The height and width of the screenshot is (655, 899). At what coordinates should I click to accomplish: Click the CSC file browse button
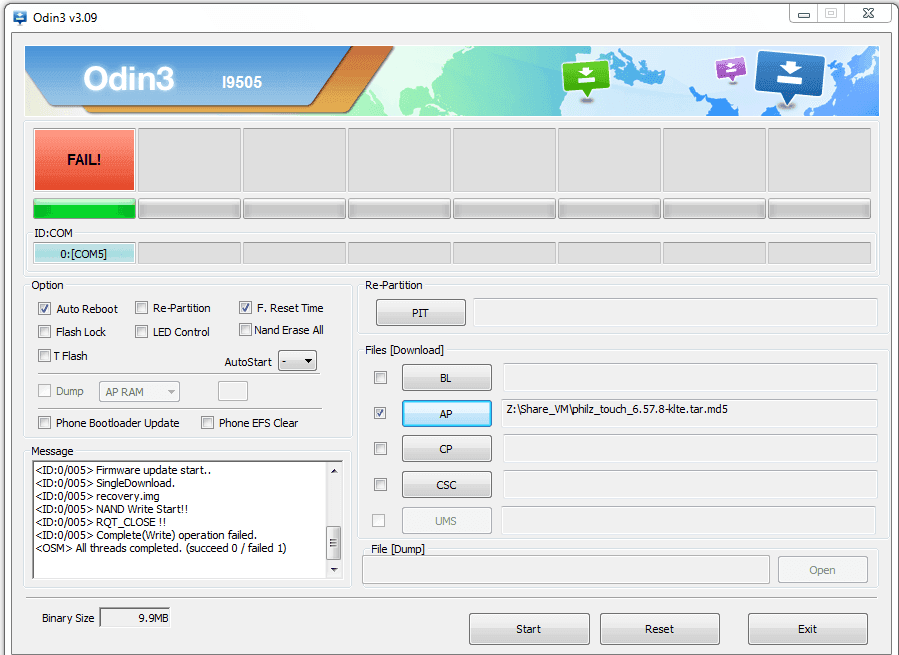click(447, 485)
